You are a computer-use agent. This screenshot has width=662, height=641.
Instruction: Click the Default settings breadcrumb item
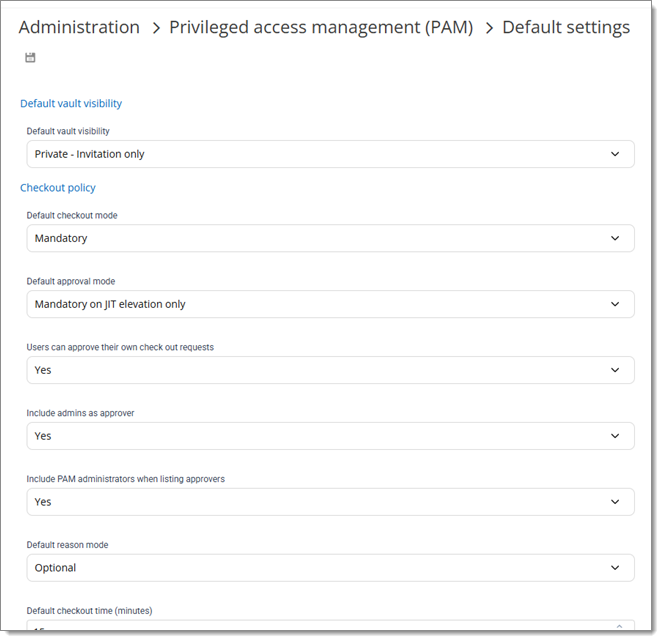tap(566, 27)
